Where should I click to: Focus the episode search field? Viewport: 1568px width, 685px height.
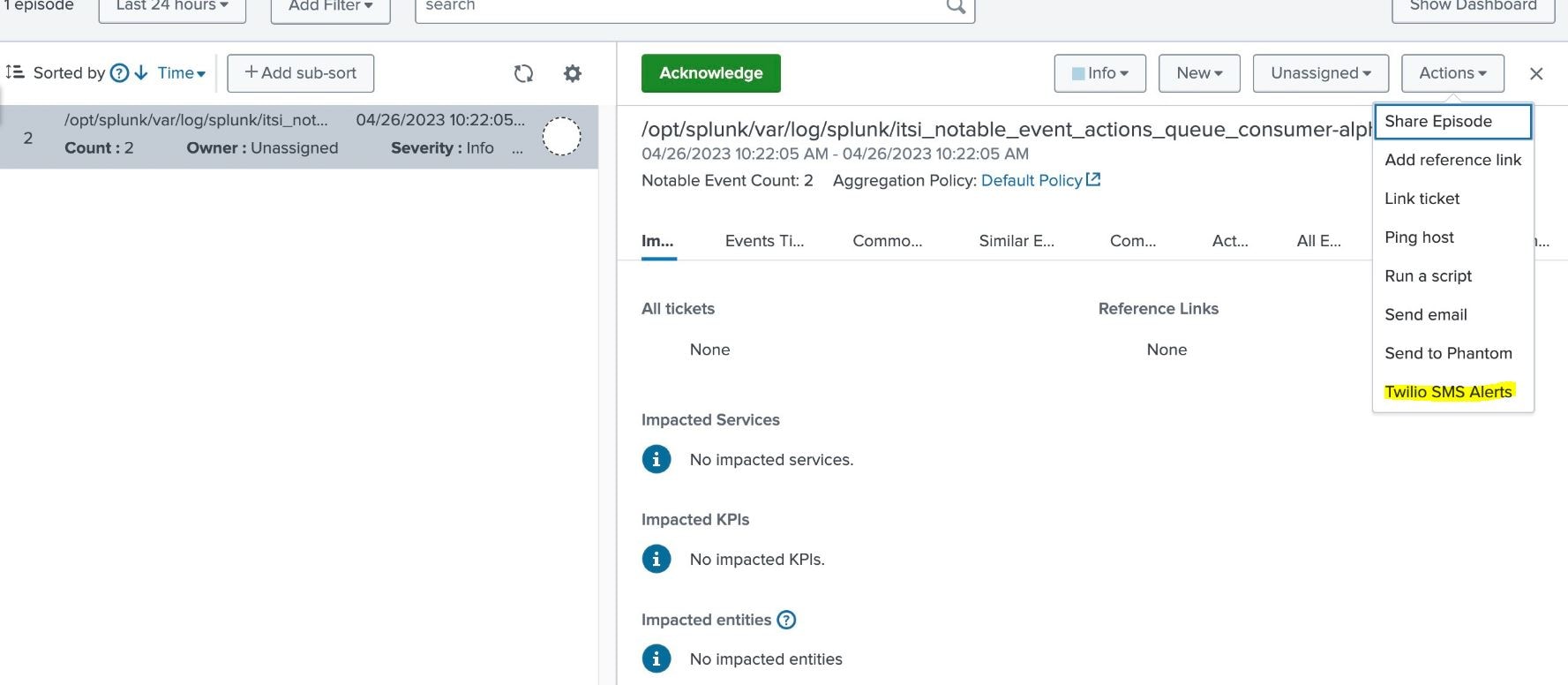click(694, 9)
